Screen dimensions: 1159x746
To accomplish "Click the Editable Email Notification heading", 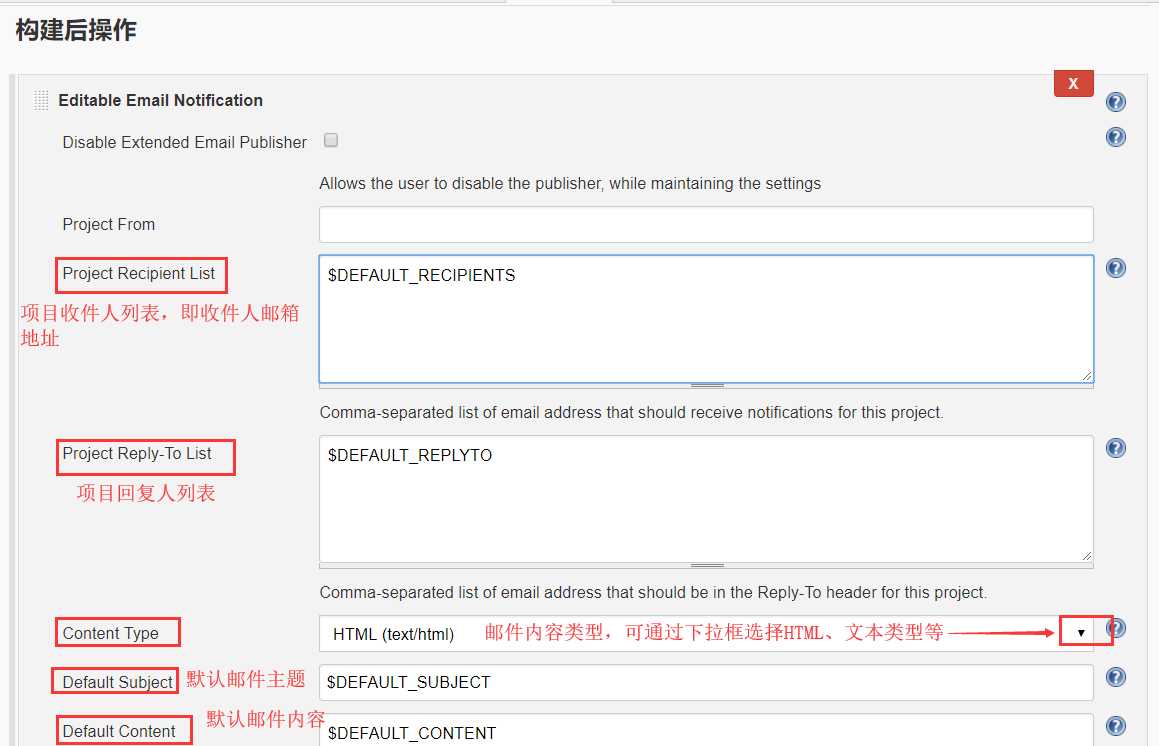I will (160, 100).
